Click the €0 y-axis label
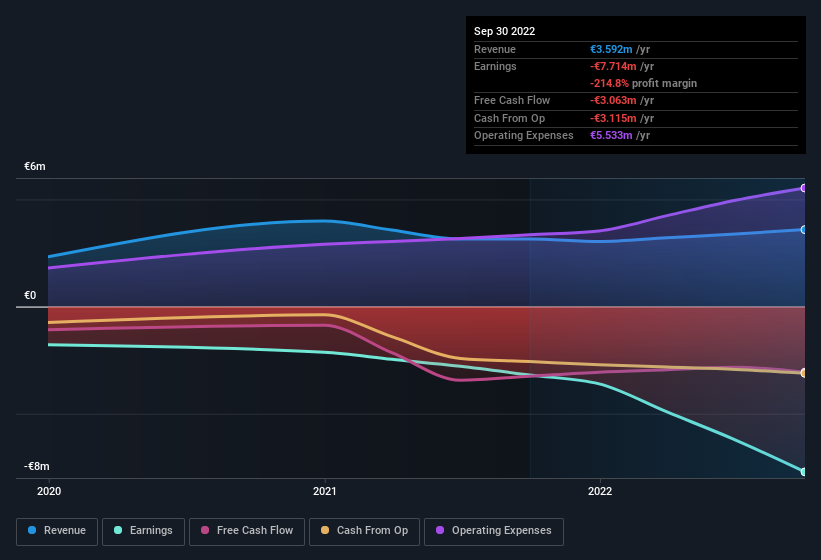821x560 pixels. [x=30, y=295]
